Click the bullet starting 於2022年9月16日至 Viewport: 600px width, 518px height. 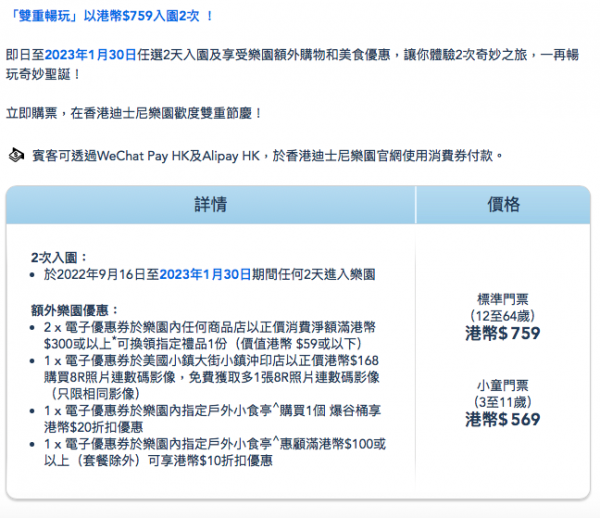pyautogui.click(x=209, y=274)
